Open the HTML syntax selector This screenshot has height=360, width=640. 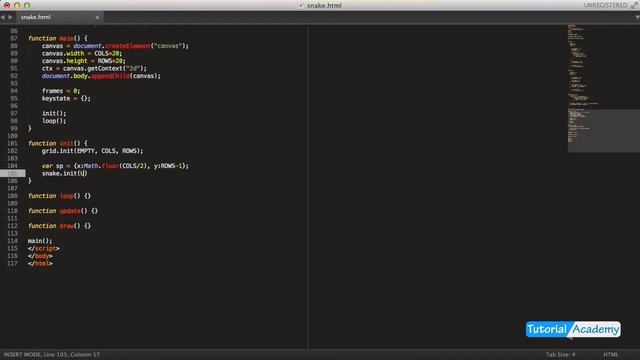[x=611, y=355]
